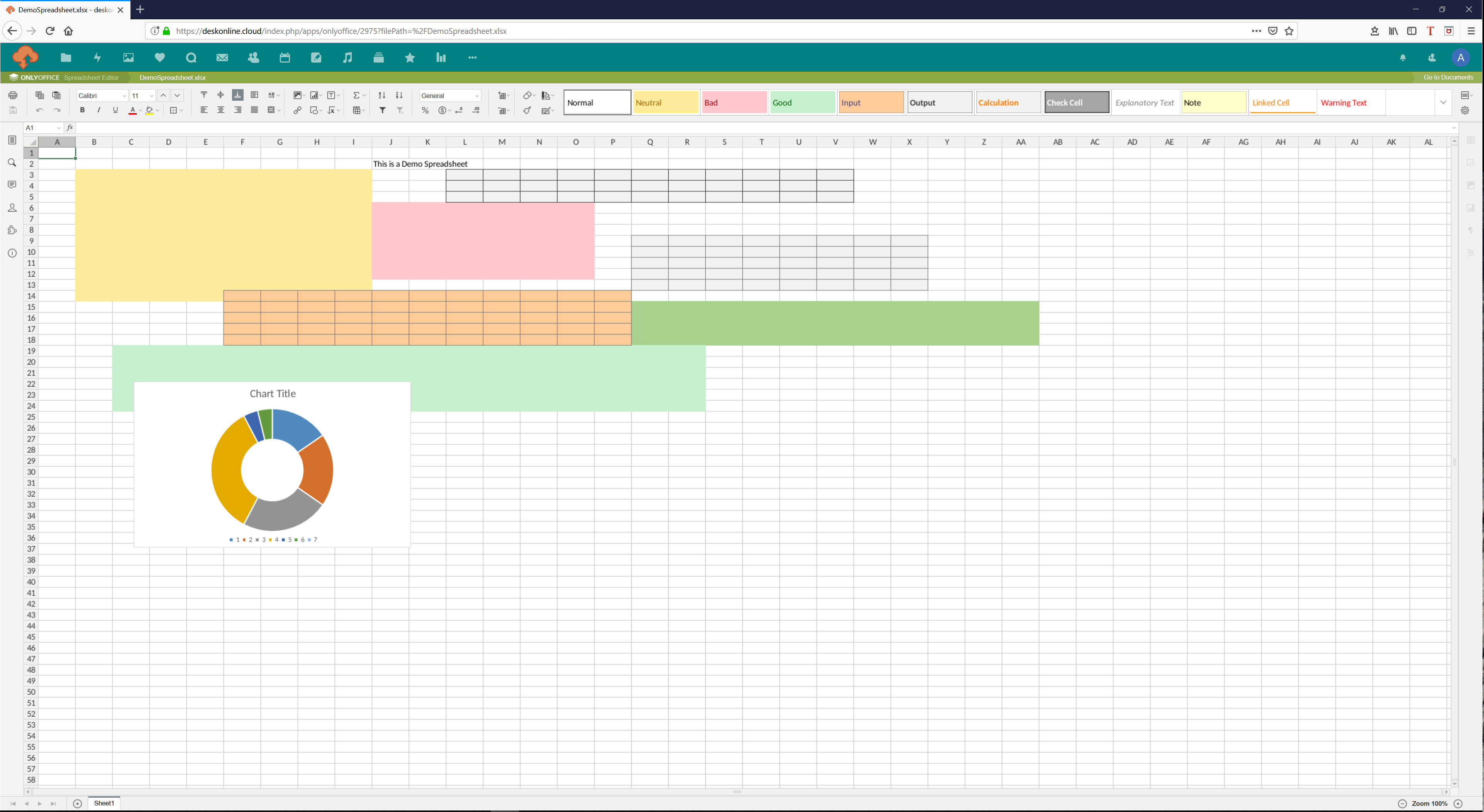Toggle align bottom

tap(237, 95)
